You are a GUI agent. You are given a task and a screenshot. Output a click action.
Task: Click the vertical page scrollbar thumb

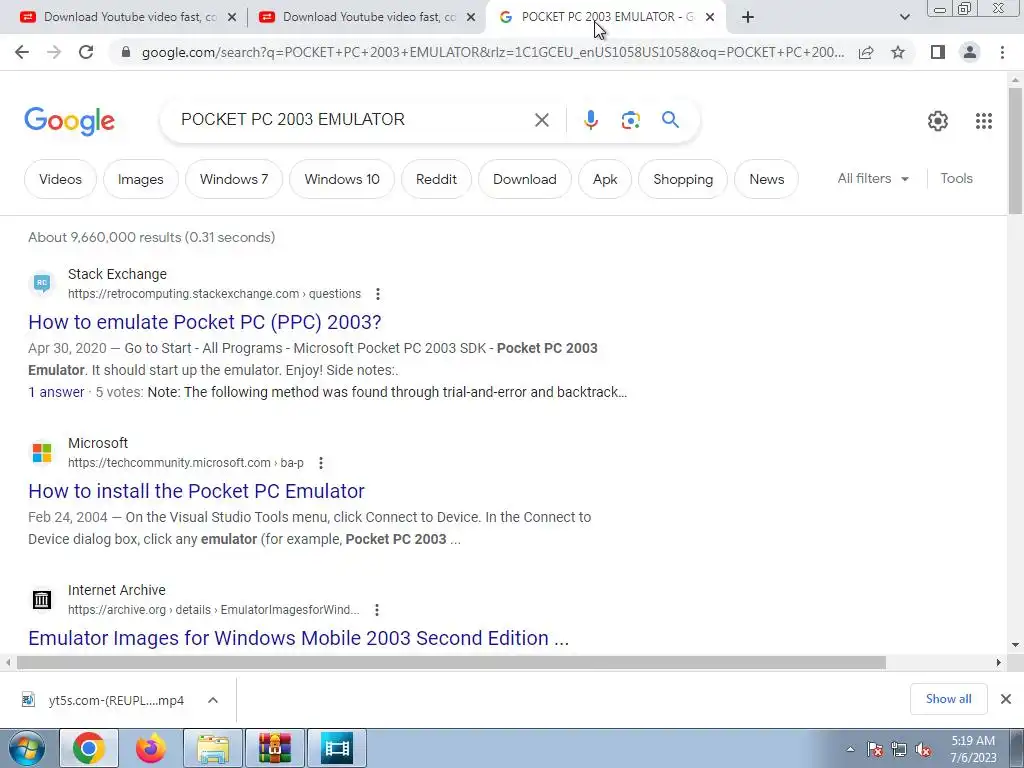1015,150
